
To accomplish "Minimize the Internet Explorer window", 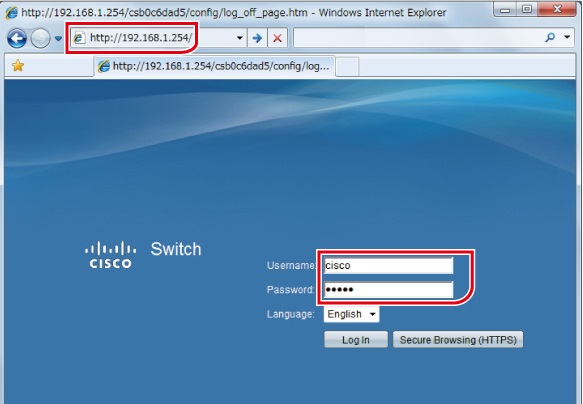I will click(505, 10).
